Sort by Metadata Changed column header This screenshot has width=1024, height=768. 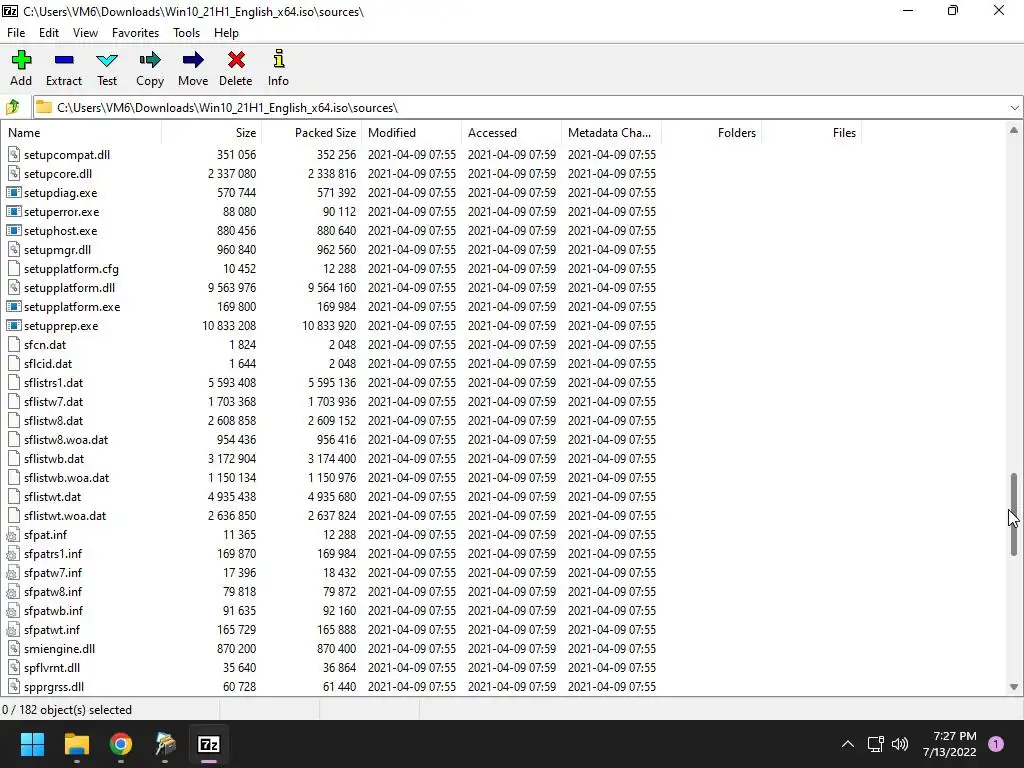pyautogui.click(x=611, y=133)
